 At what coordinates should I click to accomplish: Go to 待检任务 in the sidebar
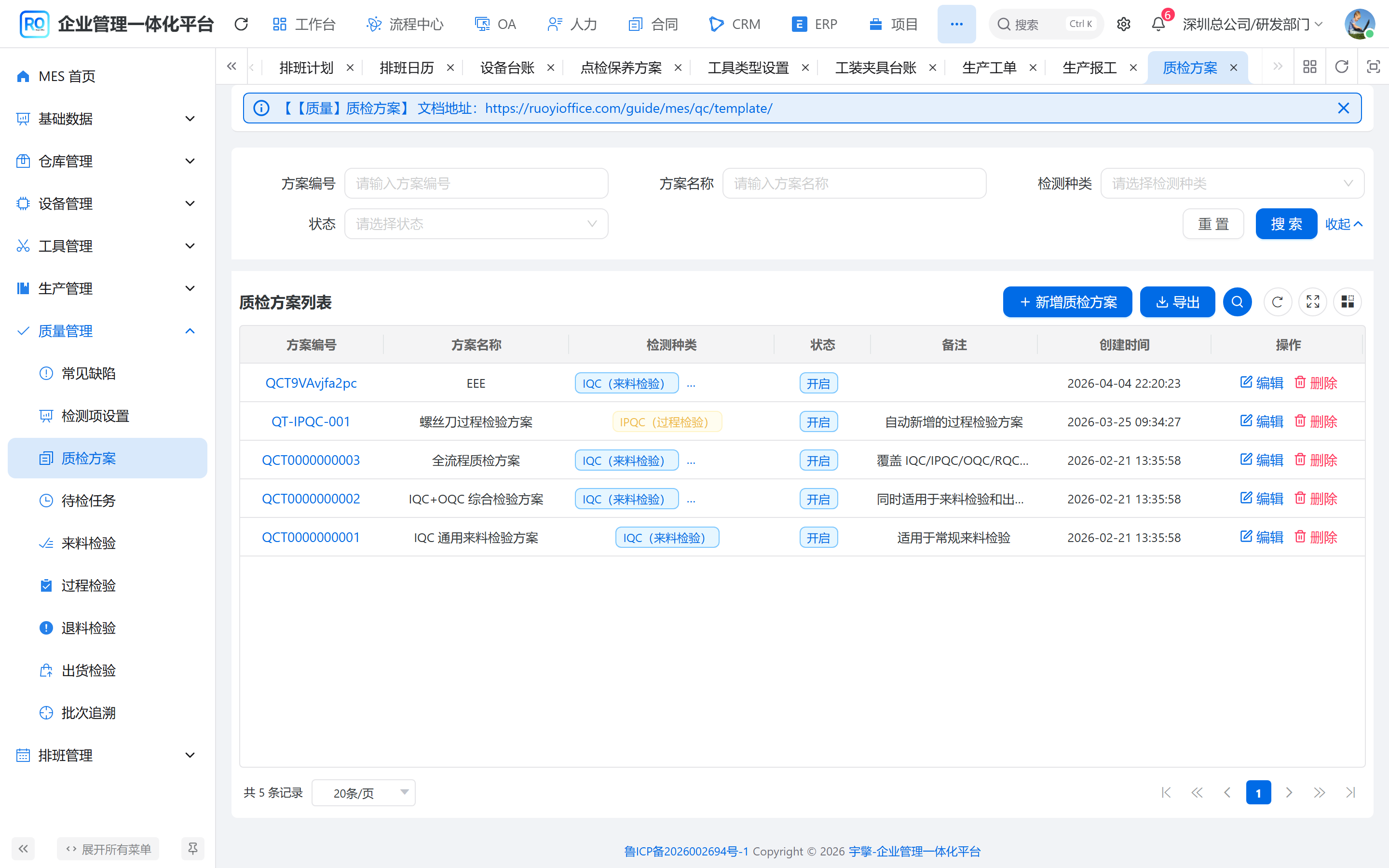tap(108, 501)
